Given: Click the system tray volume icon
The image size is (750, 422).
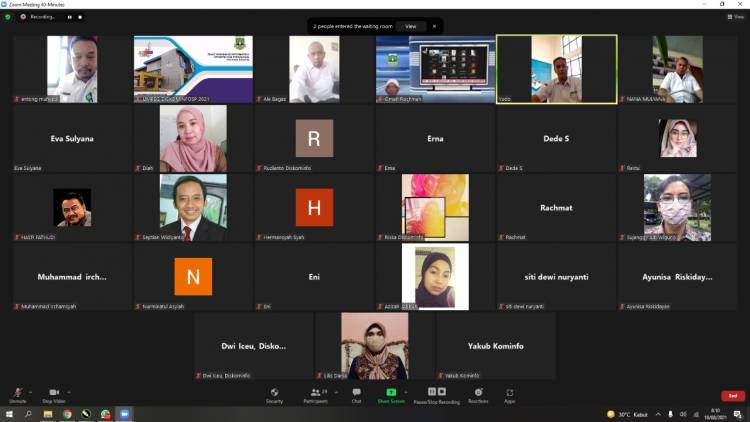Looking at the screenshot, I should 683,414.
